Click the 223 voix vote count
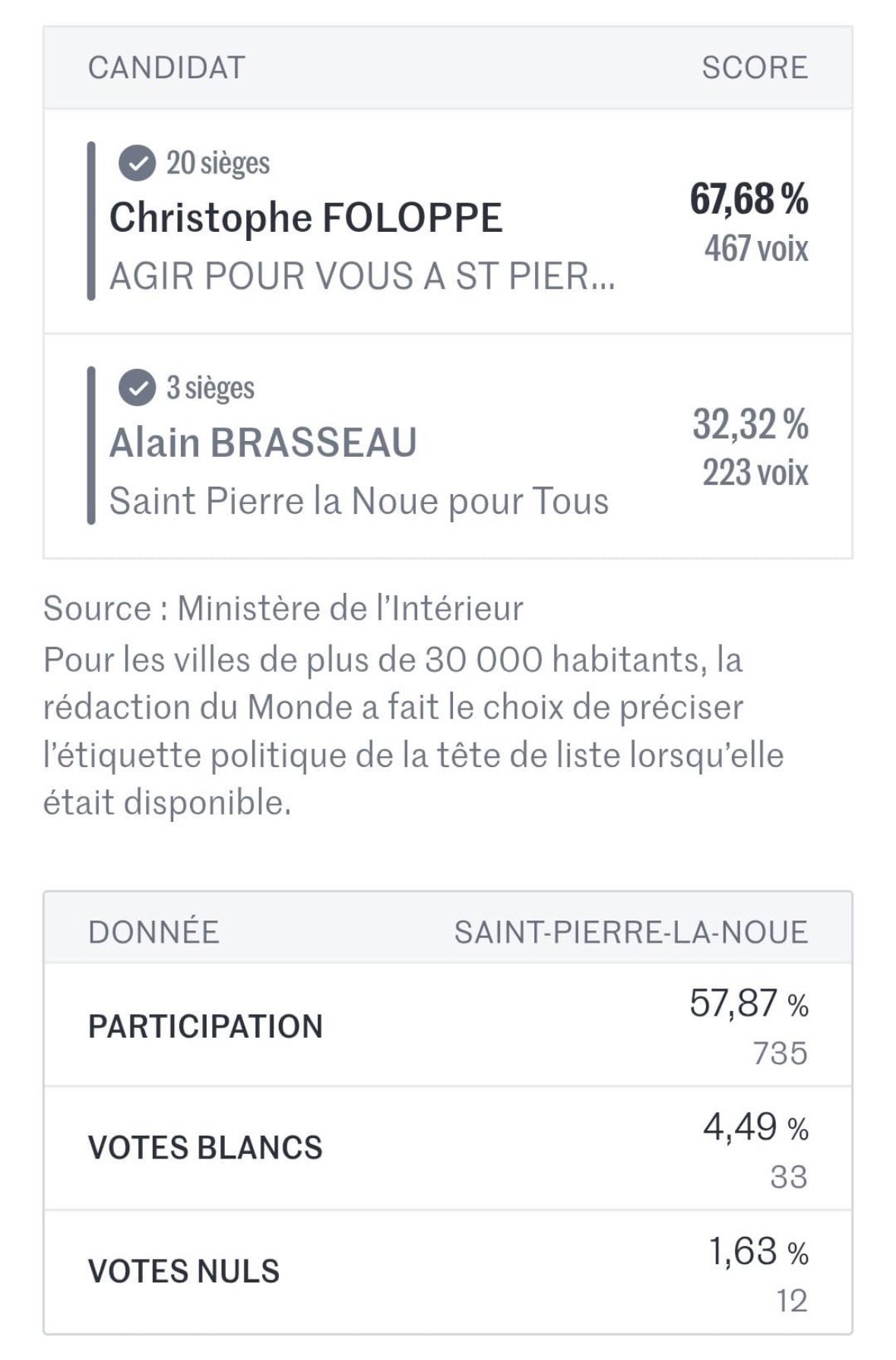The image size is (896, 1360). (x=755, y=473)
